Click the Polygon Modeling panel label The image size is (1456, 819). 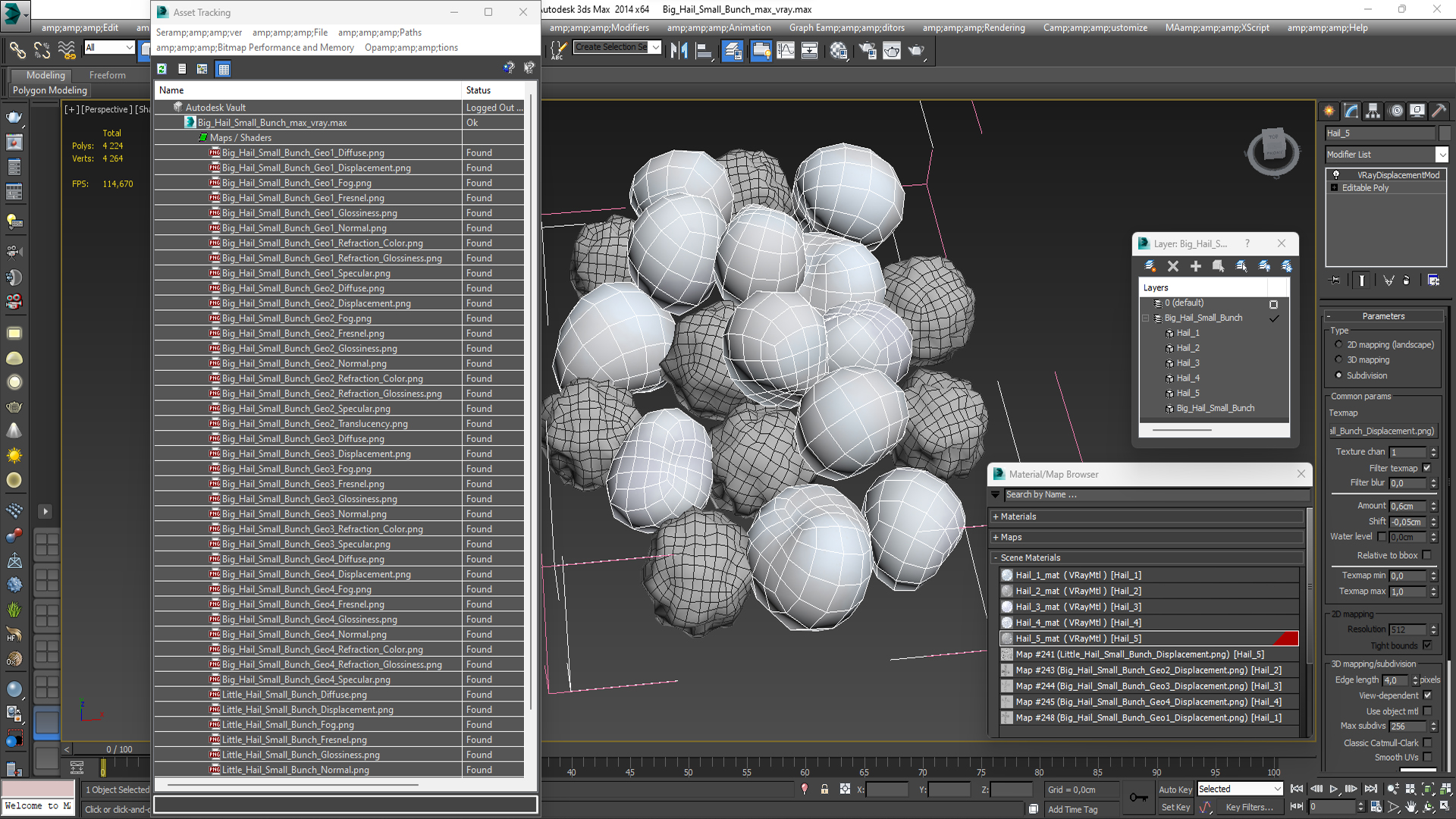pos(50,90)
